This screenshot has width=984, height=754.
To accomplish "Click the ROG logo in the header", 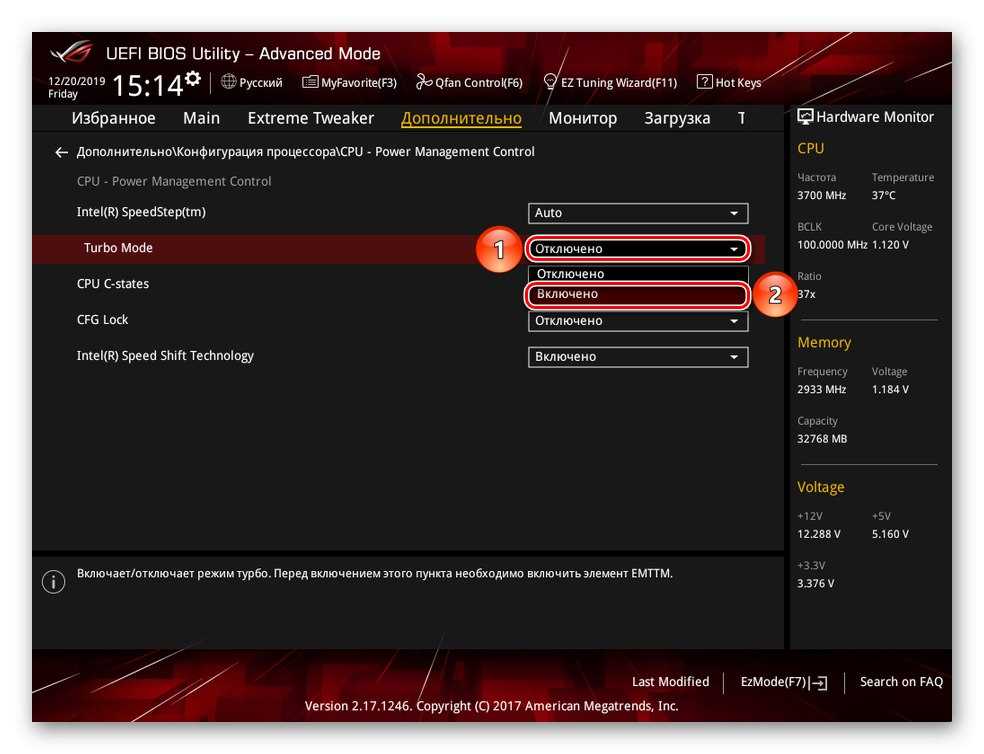I will [72, 53].
